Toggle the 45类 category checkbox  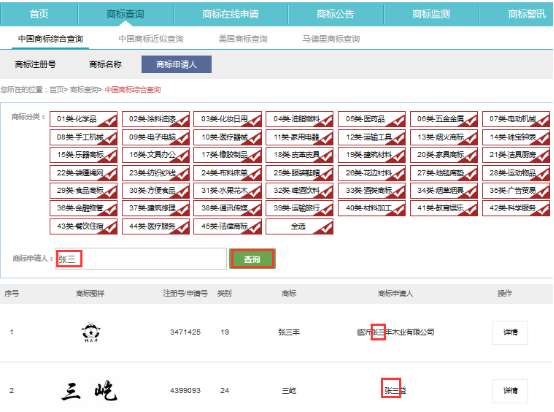pos(228,226)
